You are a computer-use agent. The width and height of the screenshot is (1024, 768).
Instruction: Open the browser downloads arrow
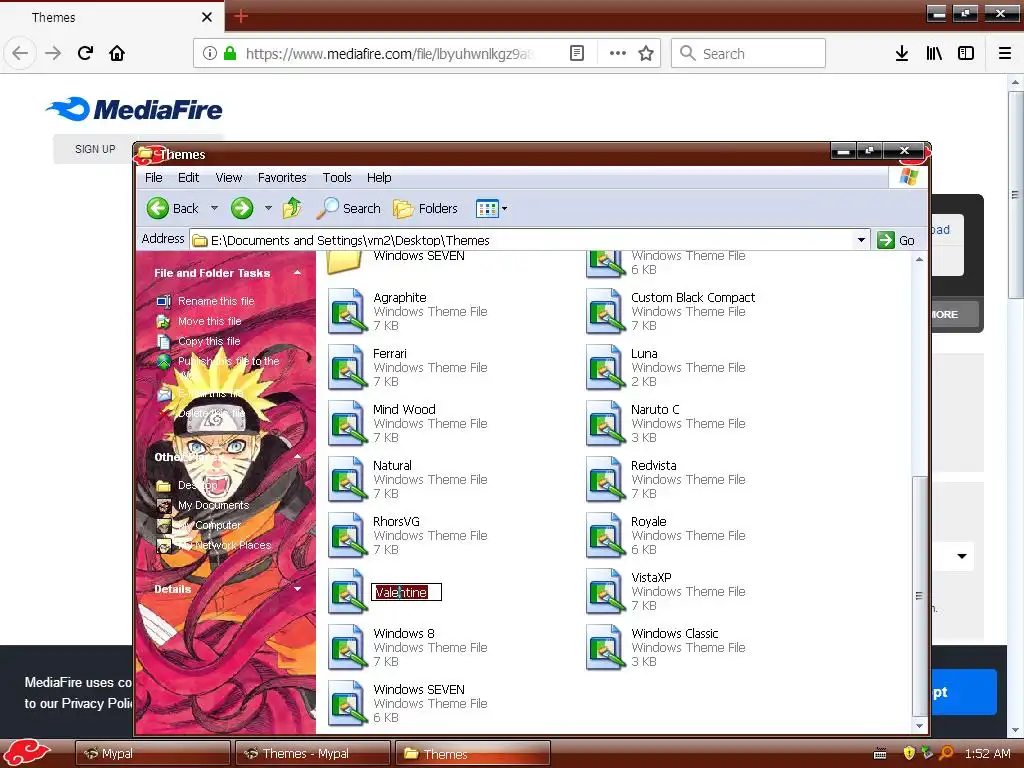point(902,54)
